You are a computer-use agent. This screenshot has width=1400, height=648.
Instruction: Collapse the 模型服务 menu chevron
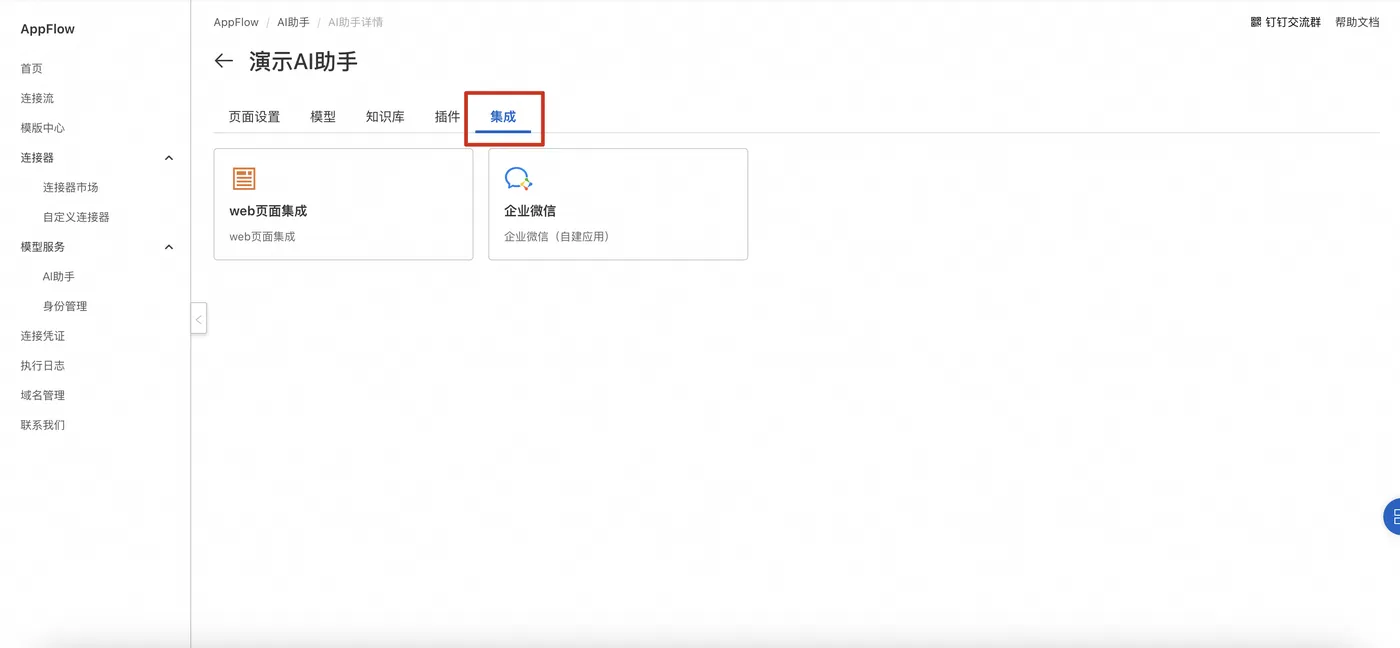pyautogui.click(x=169, y=247)
